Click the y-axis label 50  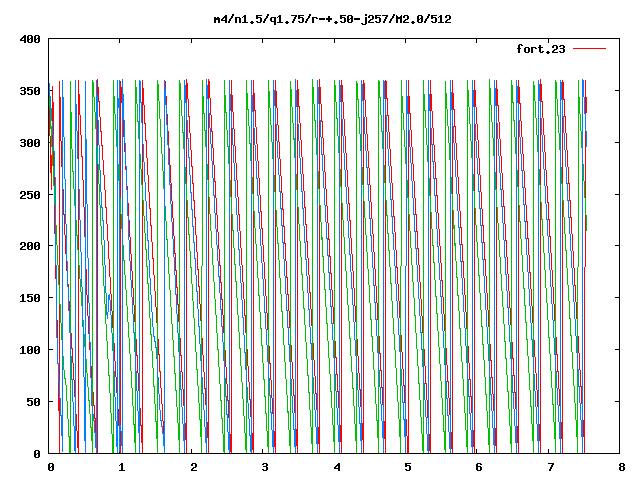point(33,402)
